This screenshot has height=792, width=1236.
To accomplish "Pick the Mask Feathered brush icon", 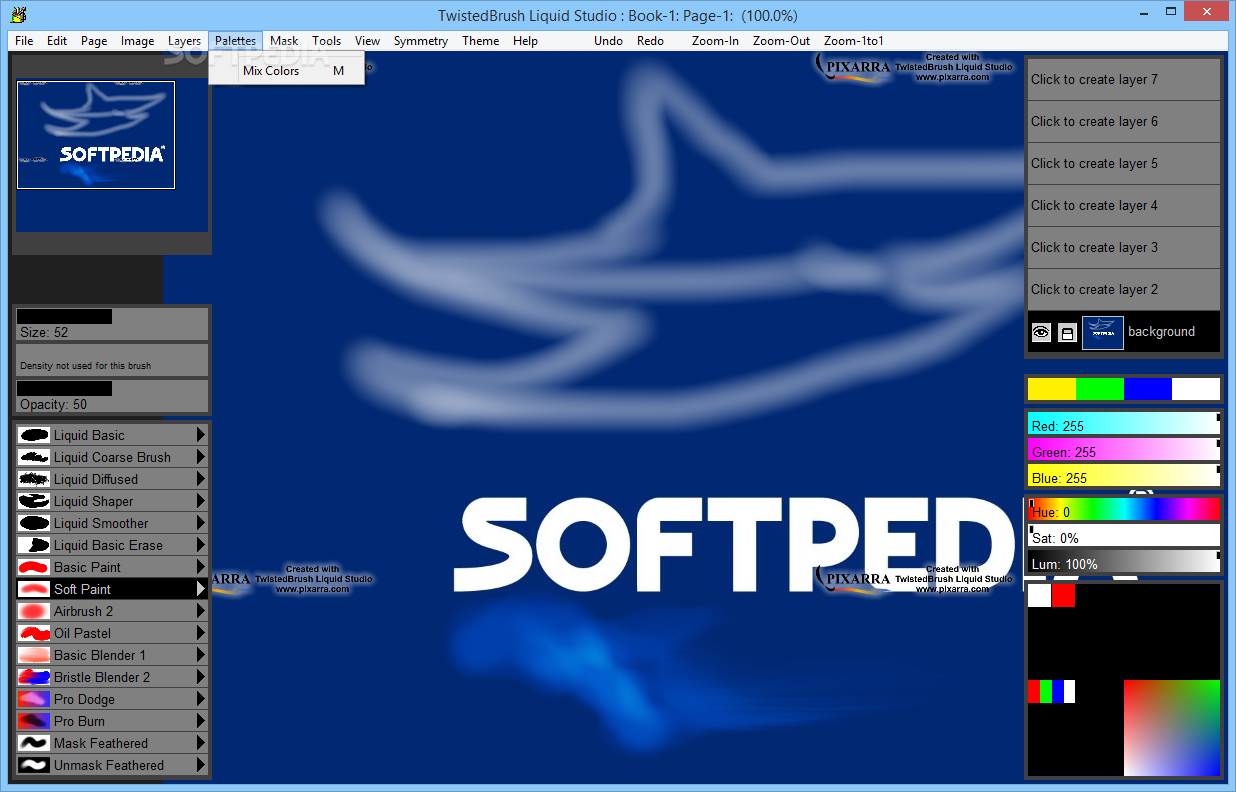I will tap(34, 743).
